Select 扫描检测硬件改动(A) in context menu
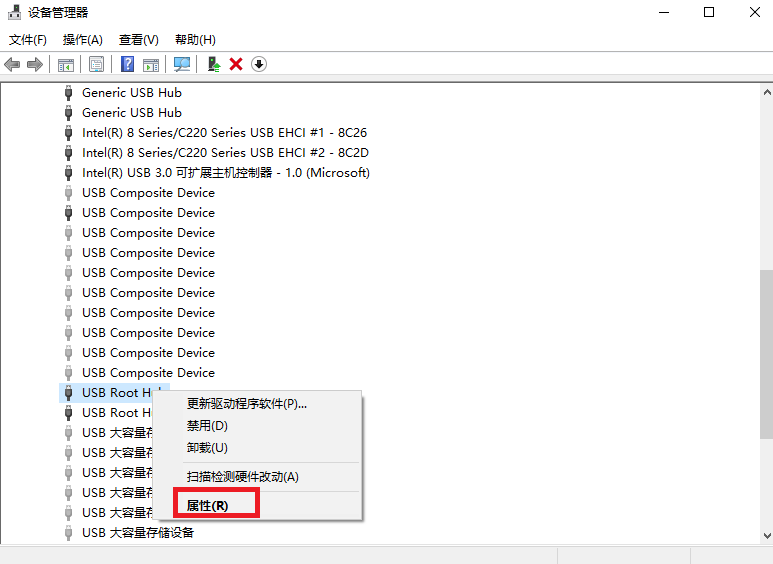 click(243, 477)
